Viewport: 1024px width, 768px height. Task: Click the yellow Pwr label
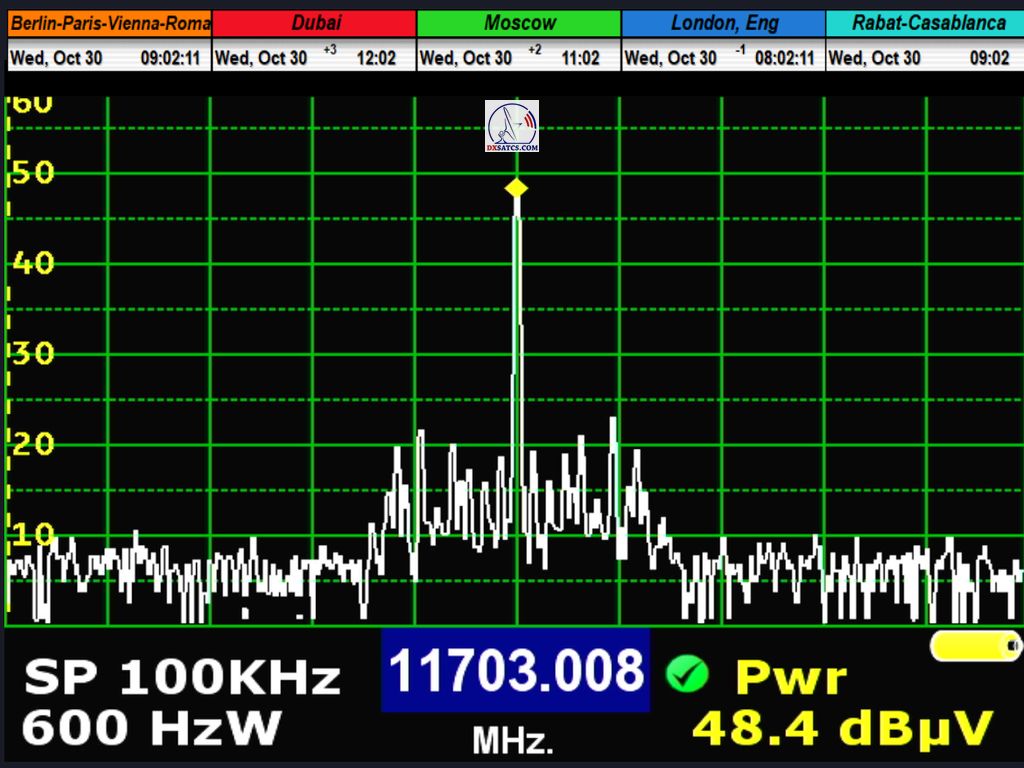[x=790, y=678]
